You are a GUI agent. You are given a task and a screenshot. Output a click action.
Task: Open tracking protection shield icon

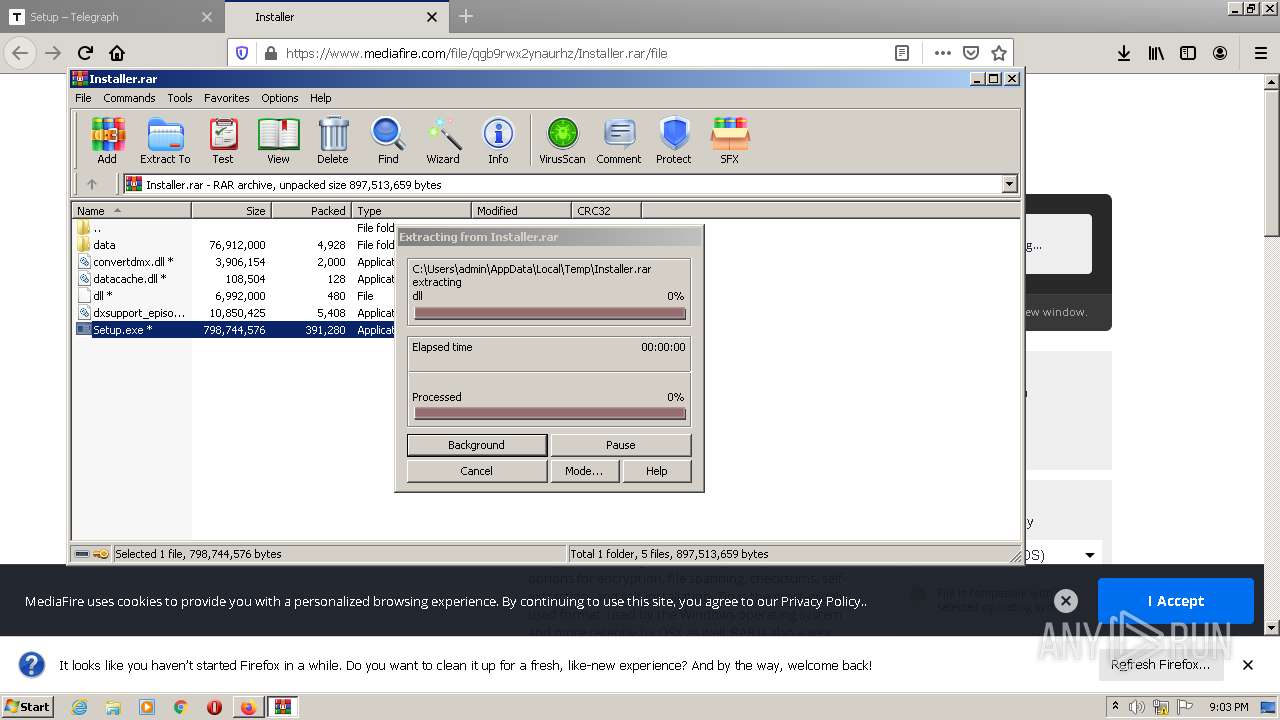pyautogui.click(x=243, y=53)
